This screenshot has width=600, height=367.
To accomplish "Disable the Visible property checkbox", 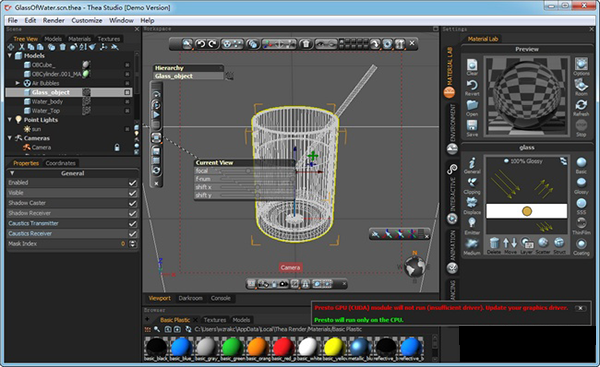I will tap(132, 193).
